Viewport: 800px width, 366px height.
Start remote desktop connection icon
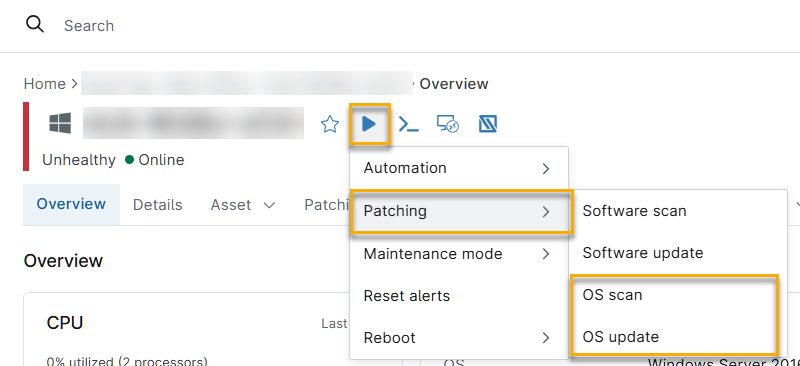(448, 124)
